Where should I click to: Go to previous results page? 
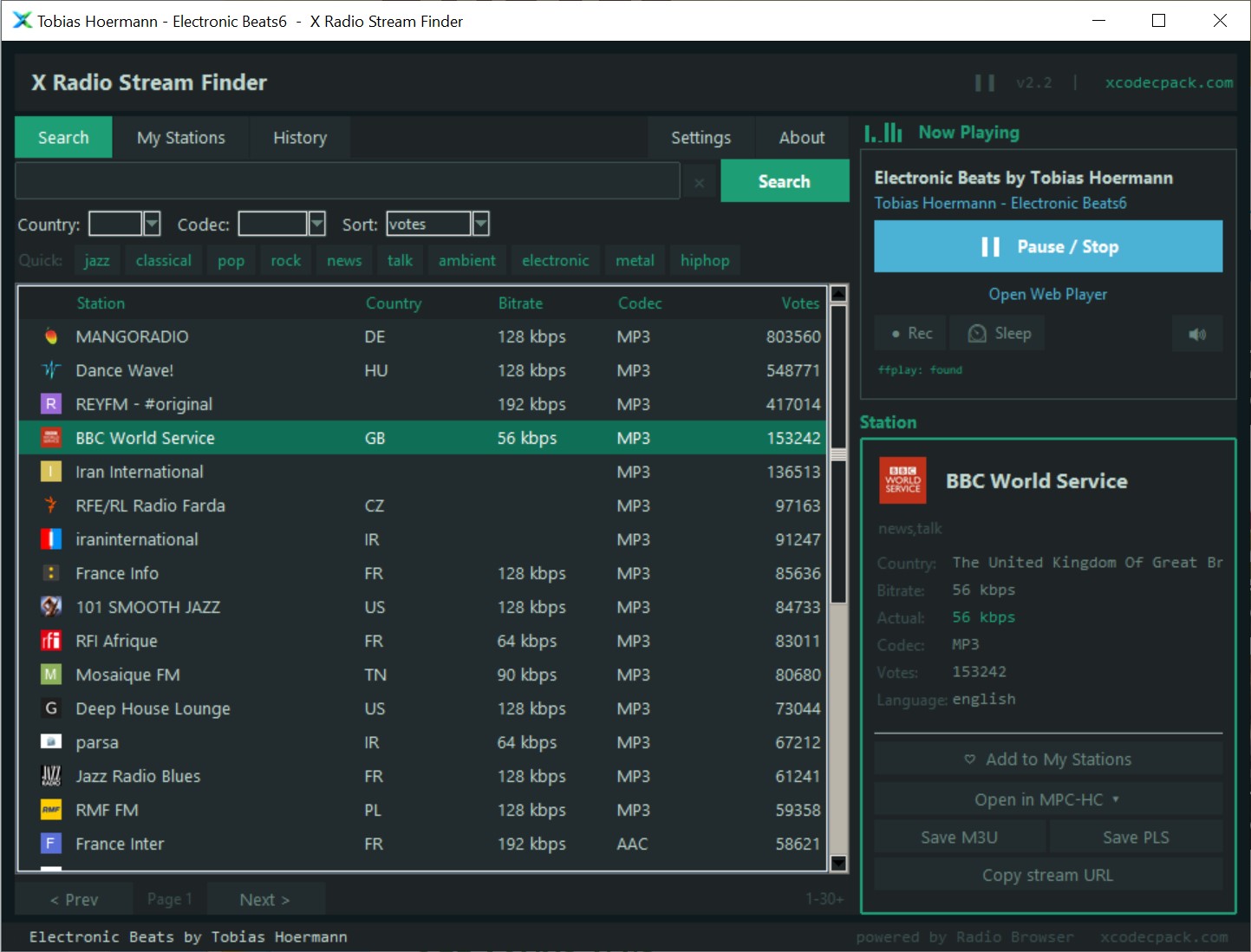point(75,900)
